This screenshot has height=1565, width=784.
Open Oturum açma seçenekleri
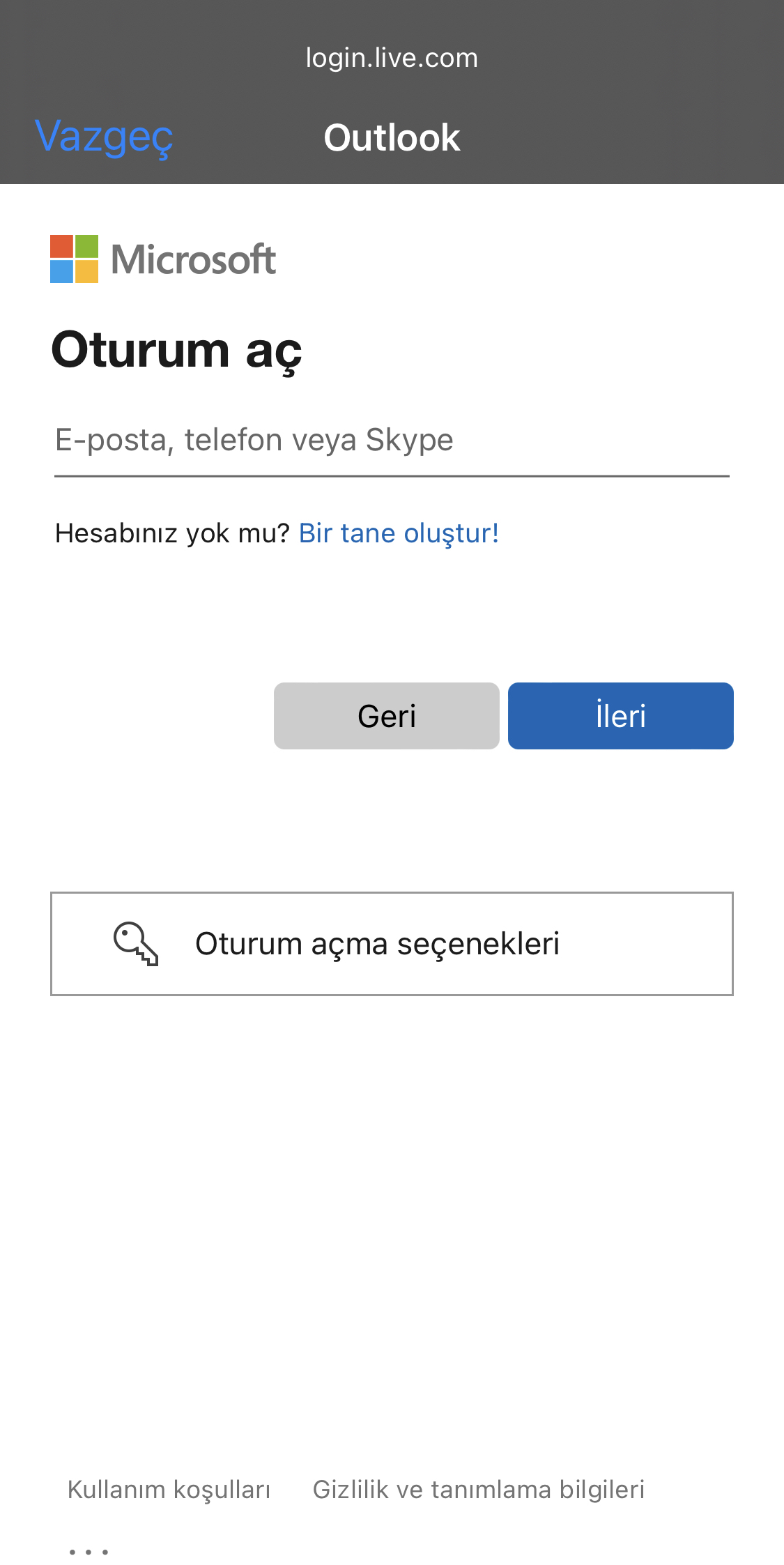[392, 944]
